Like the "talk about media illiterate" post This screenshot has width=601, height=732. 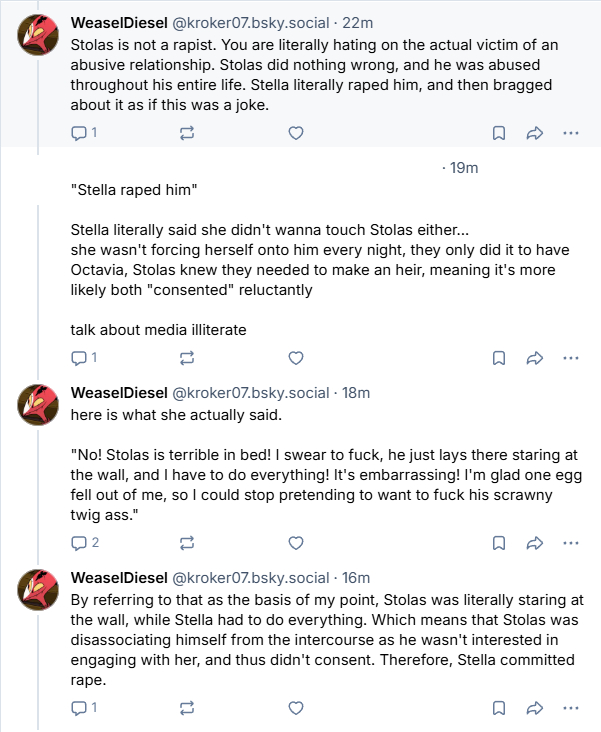[295, 358]
